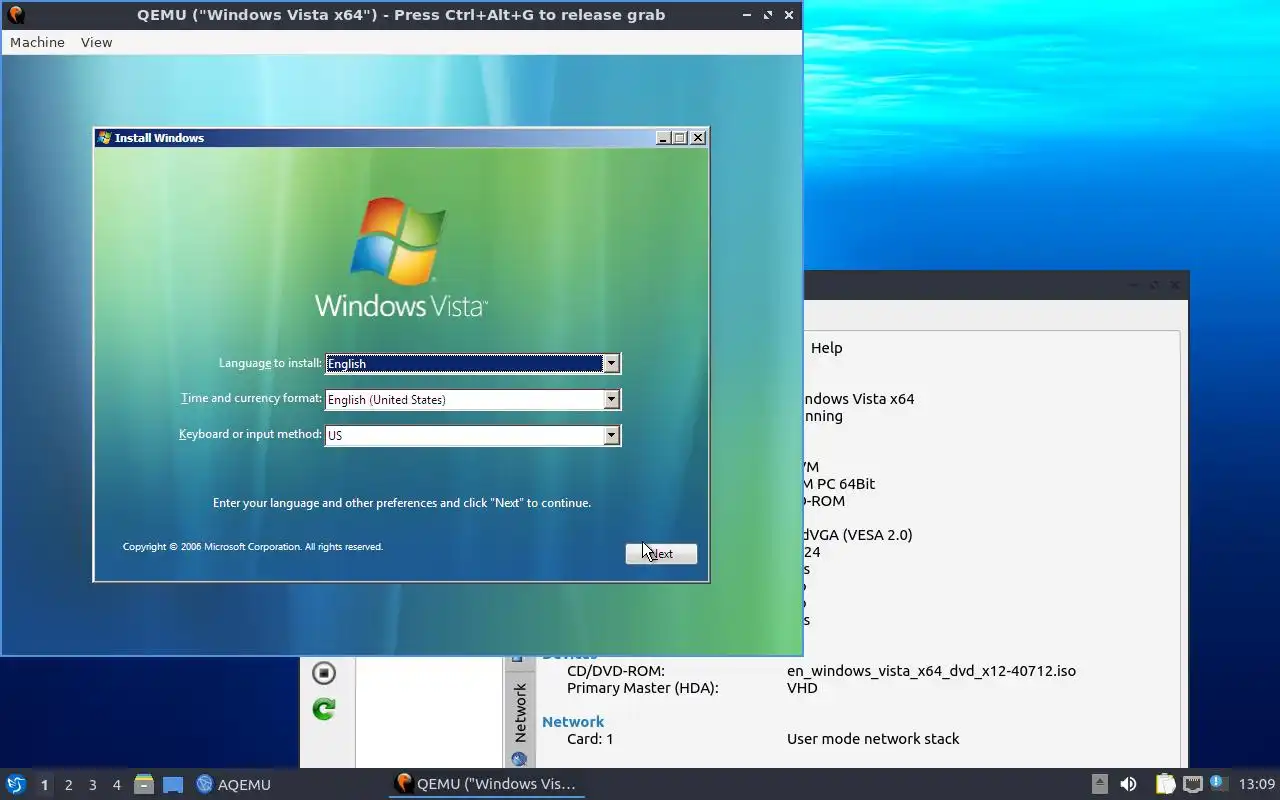Click the show desktop icon on taskbar

click(x=173, y=785)
